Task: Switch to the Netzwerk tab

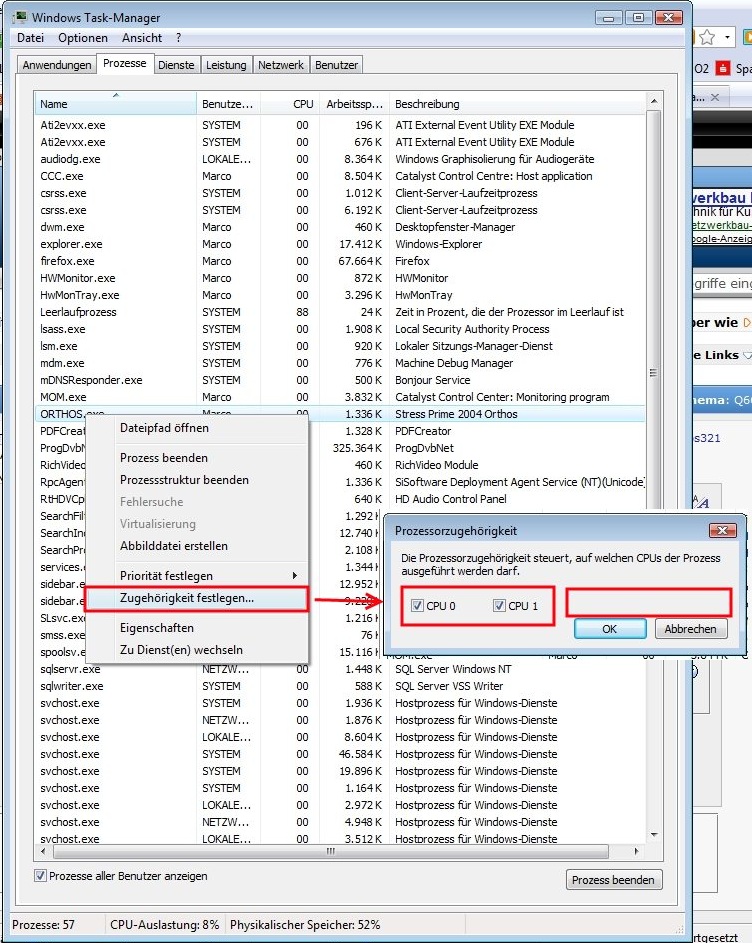Action: [281, 65]
